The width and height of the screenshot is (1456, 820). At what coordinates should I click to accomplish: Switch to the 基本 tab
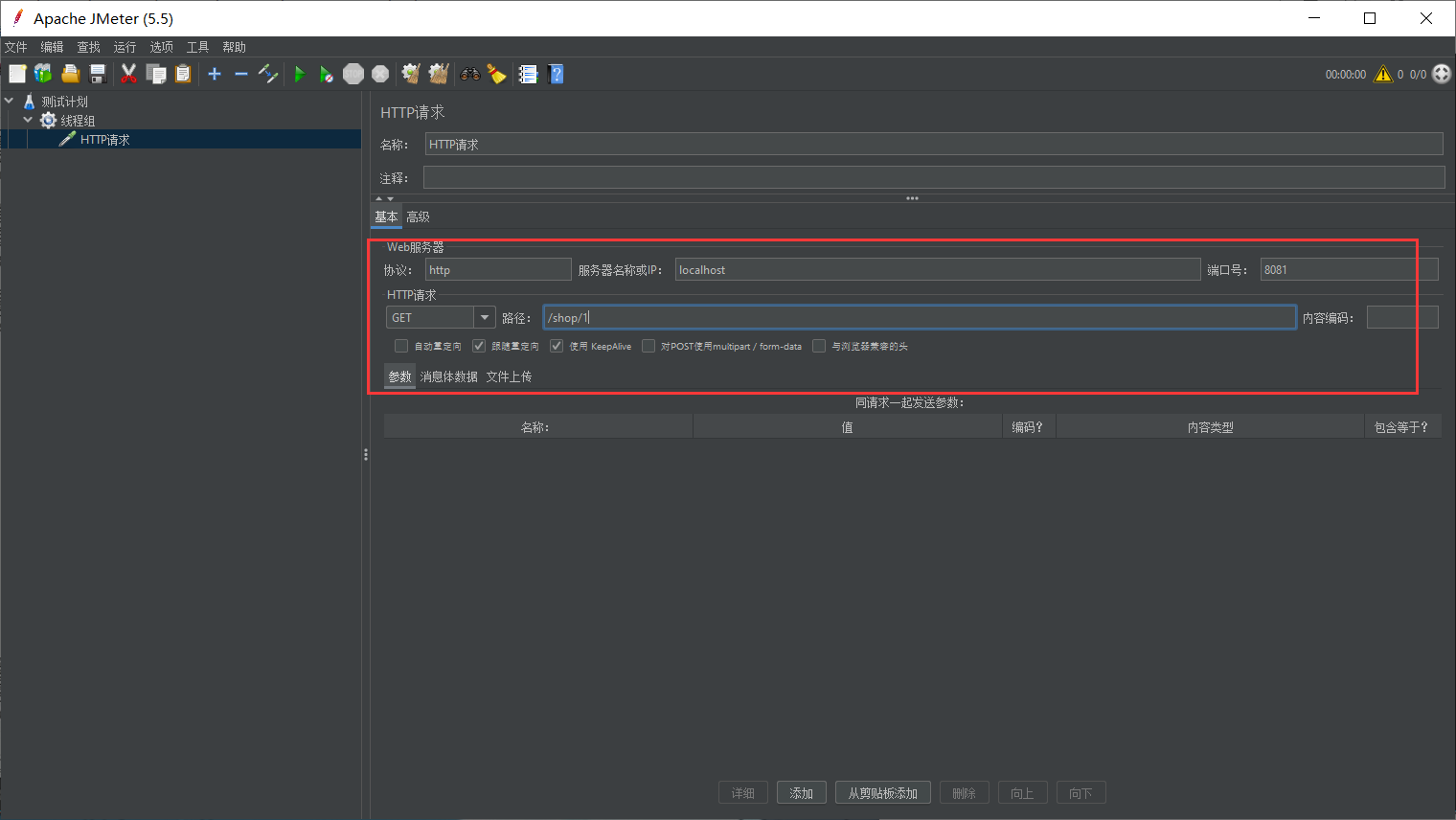(x=386, y=216)
